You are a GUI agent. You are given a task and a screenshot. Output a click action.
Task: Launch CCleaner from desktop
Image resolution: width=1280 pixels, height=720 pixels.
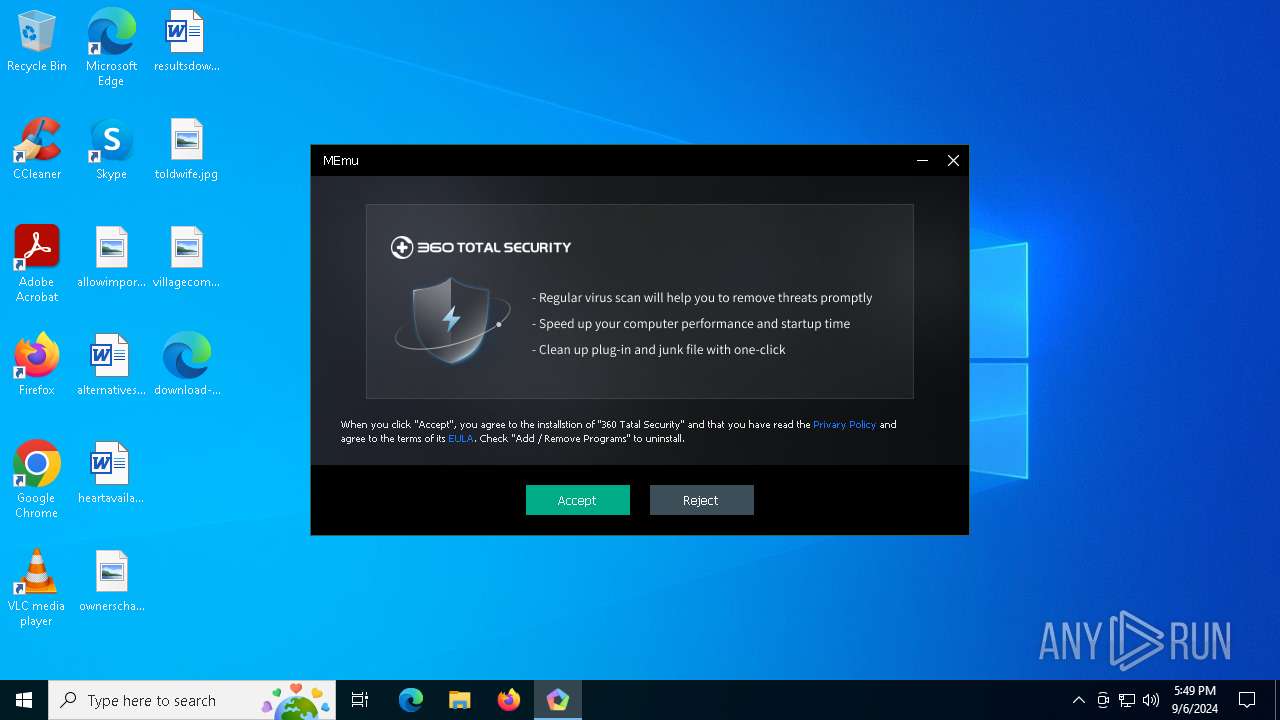[x=37, y=150]
